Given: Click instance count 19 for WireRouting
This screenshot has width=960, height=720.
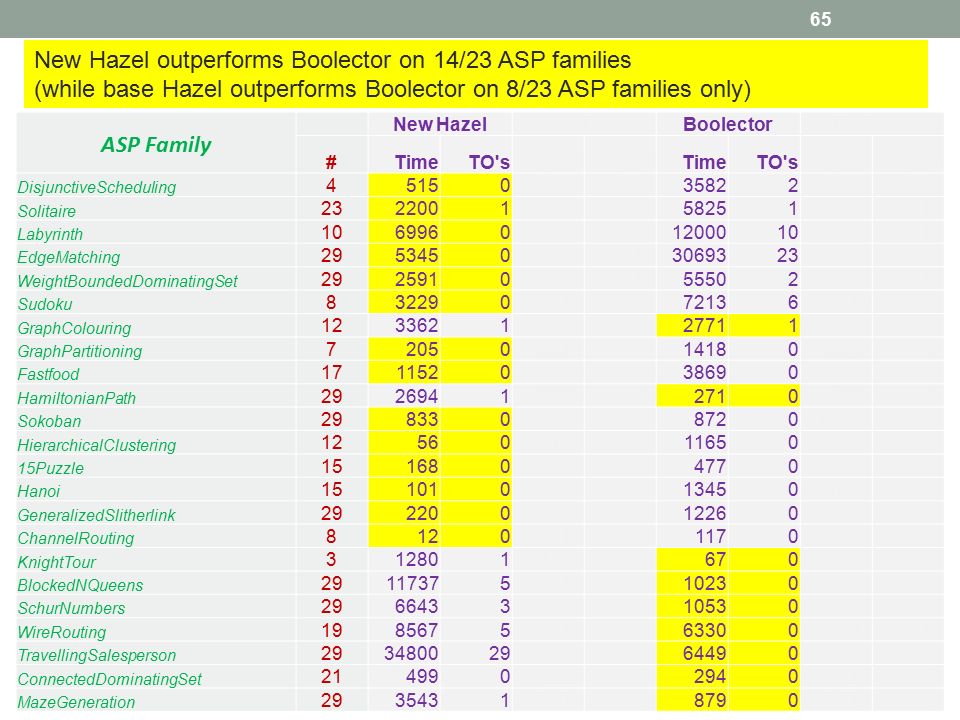Looking at the screenshot, I should (331, 630).
